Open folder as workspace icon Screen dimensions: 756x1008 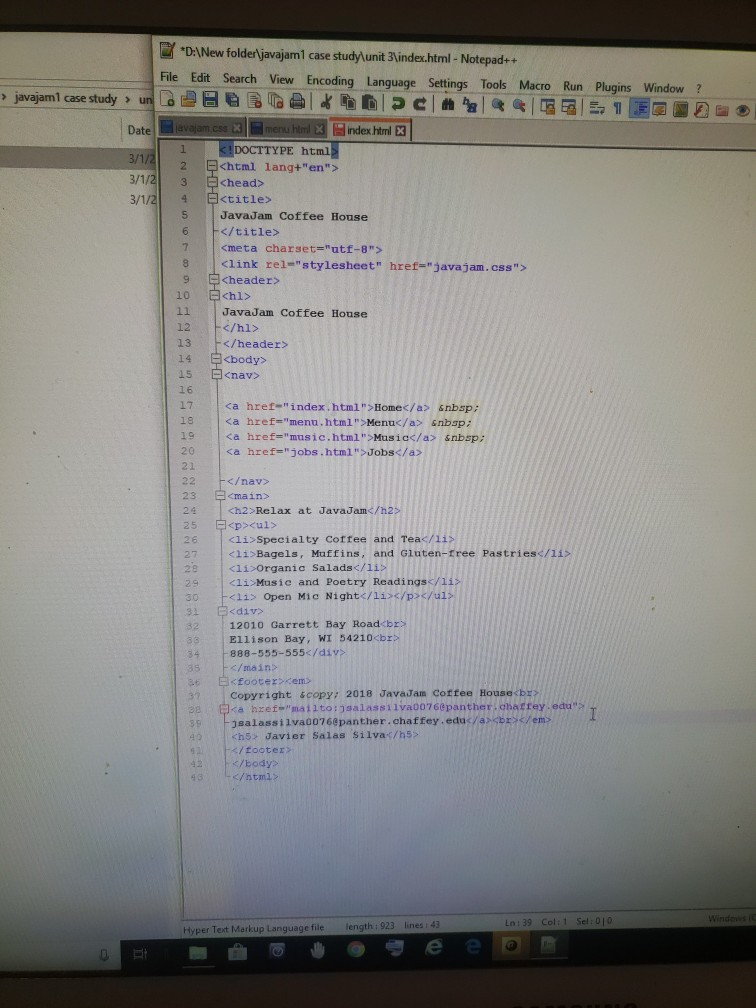[x=722, y=111]
